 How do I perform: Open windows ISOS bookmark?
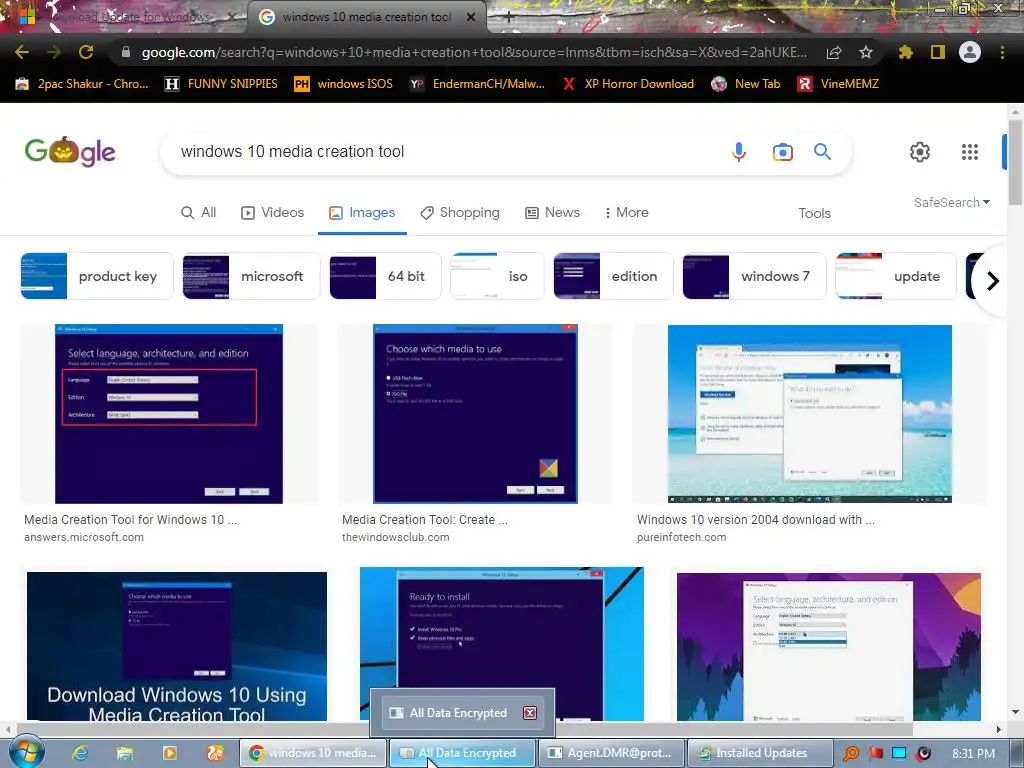click(x=344, y=84)
